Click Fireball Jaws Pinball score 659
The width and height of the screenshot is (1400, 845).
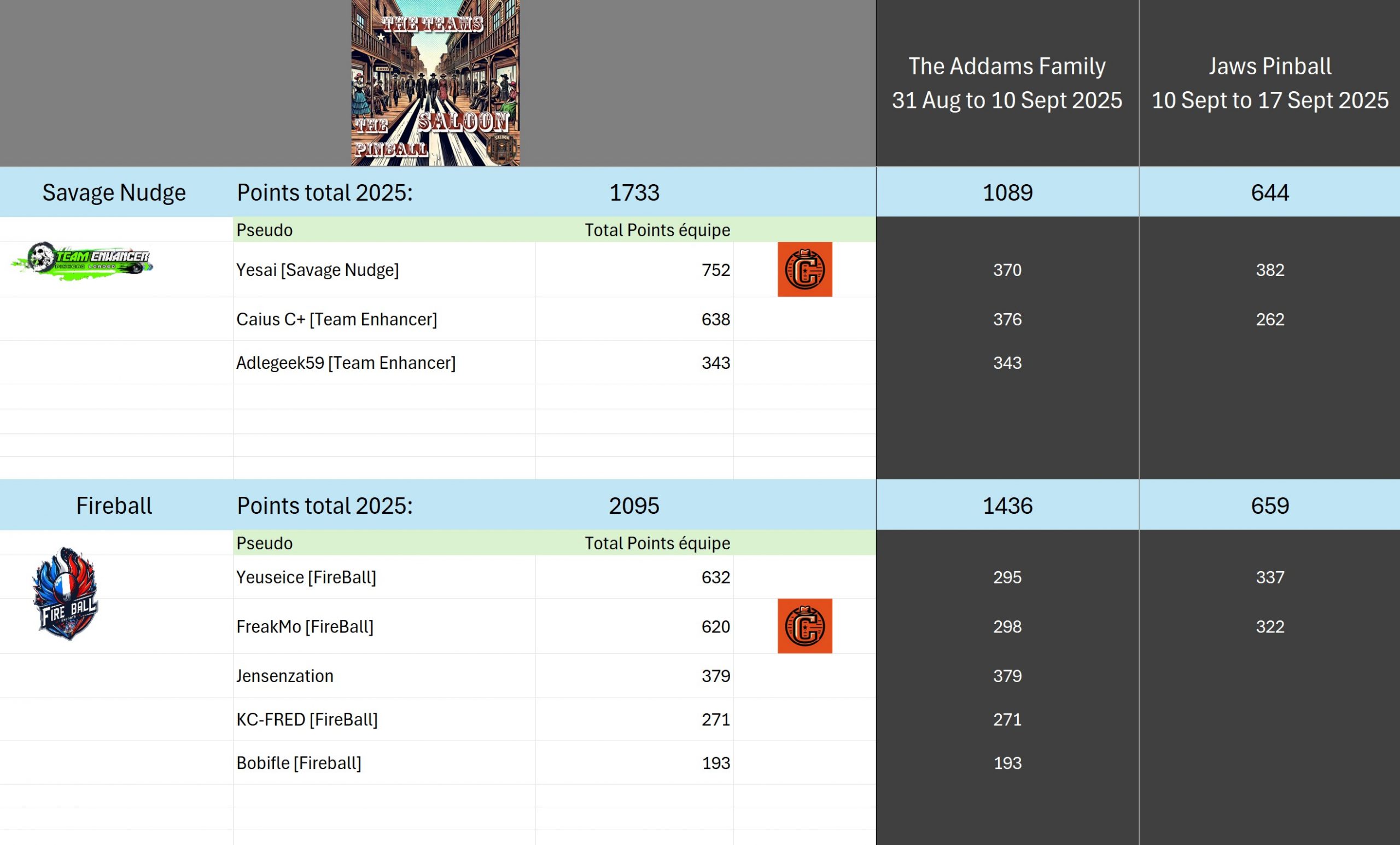click(x=1270, y=506)
